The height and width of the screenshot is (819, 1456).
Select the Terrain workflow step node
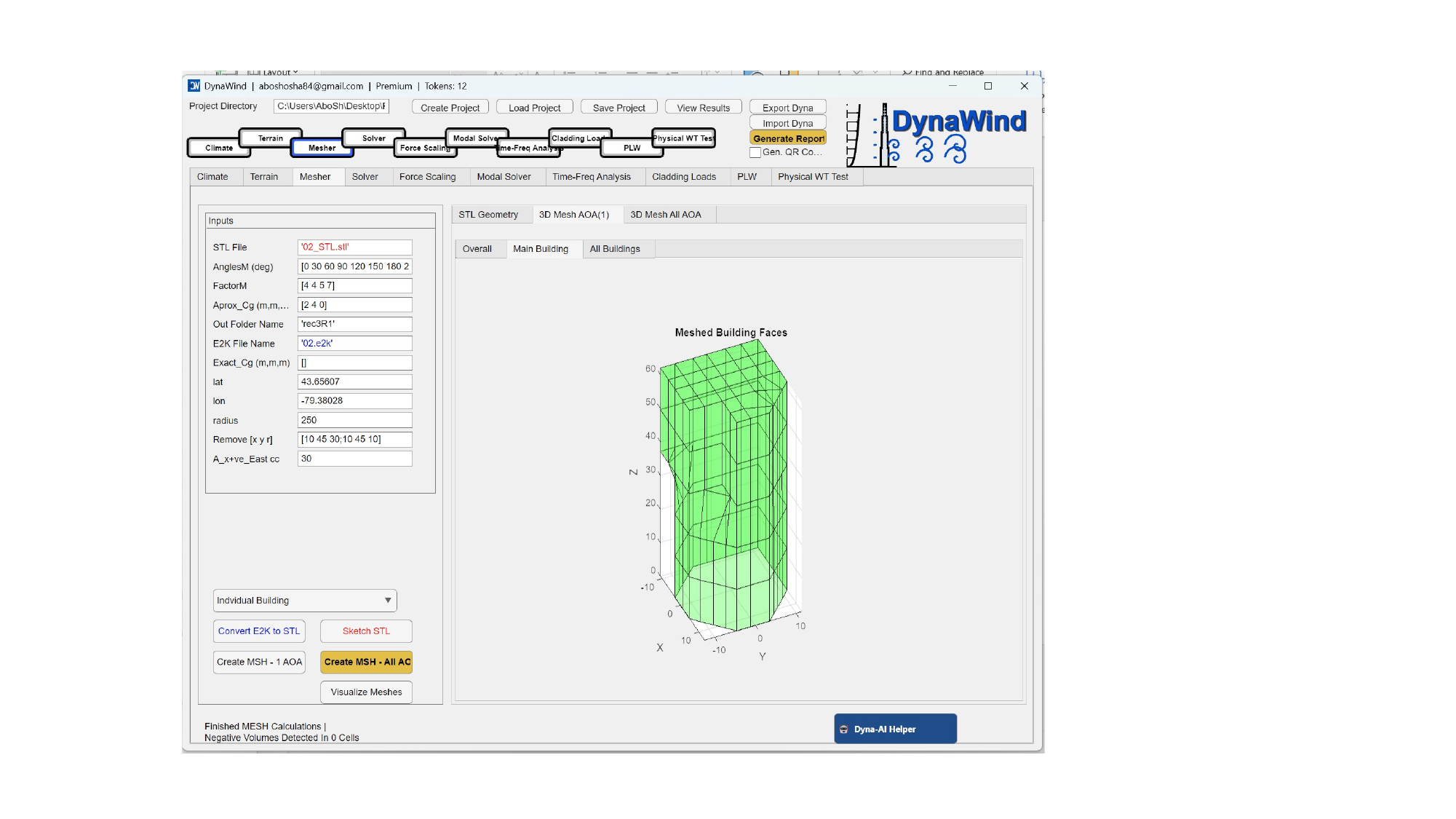(270, 138)
